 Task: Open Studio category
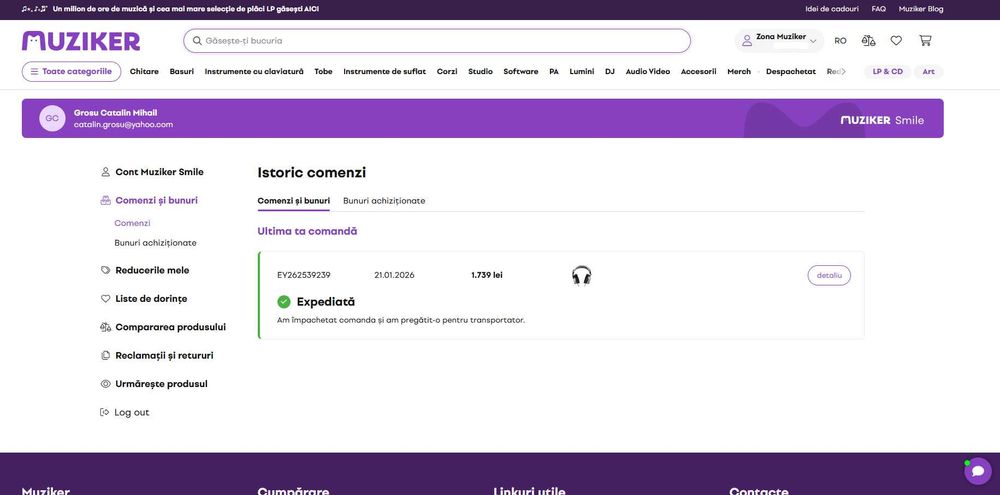click(x=480, y=71)
